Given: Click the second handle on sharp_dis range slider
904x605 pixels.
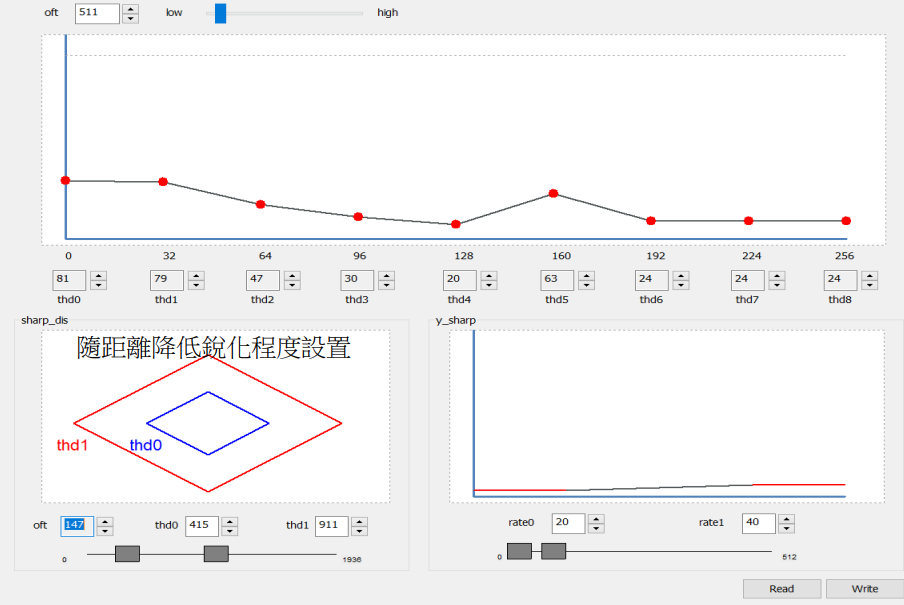Looking at the screenshot, I should tap(216, 554).
